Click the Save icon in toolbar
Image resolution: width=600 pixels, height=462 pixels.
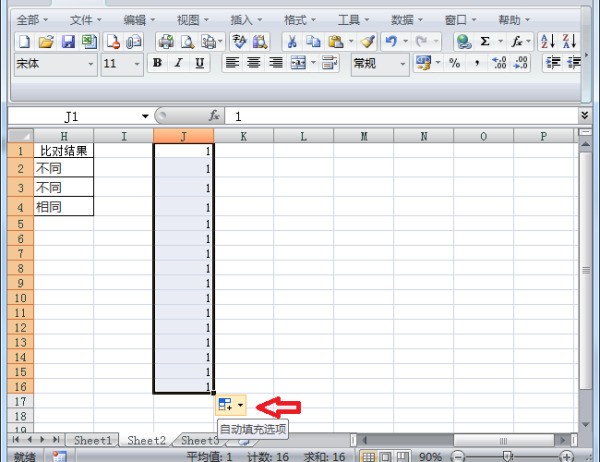(x=69, y=41)
